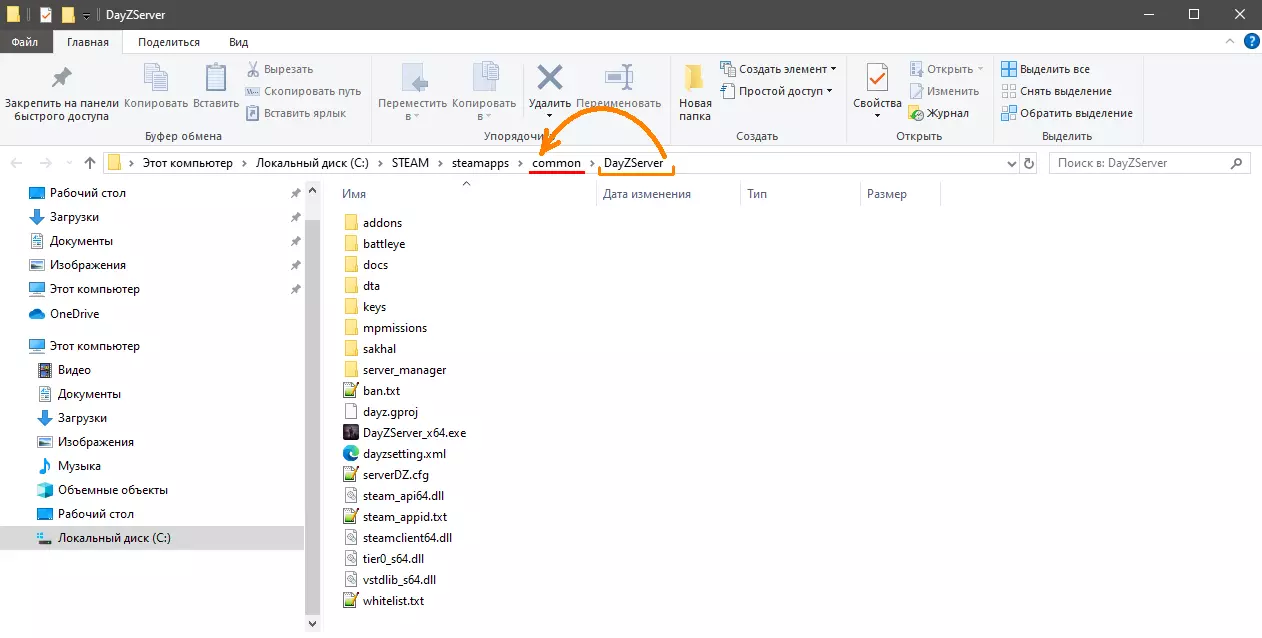
Task: Expand address bar history dropdown
Action: [1010, 163]
